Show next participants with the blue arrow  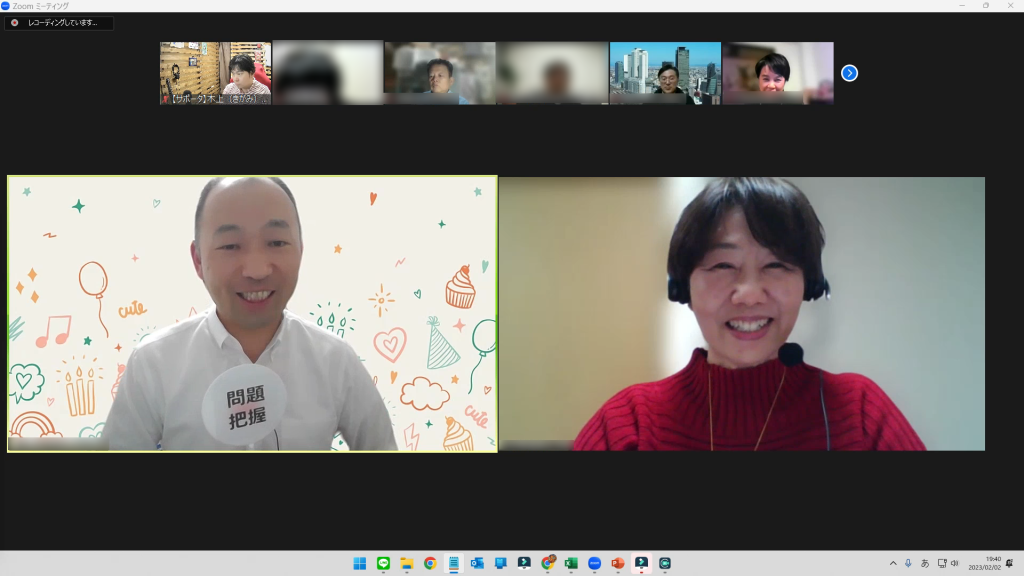[x=849, y=73]
